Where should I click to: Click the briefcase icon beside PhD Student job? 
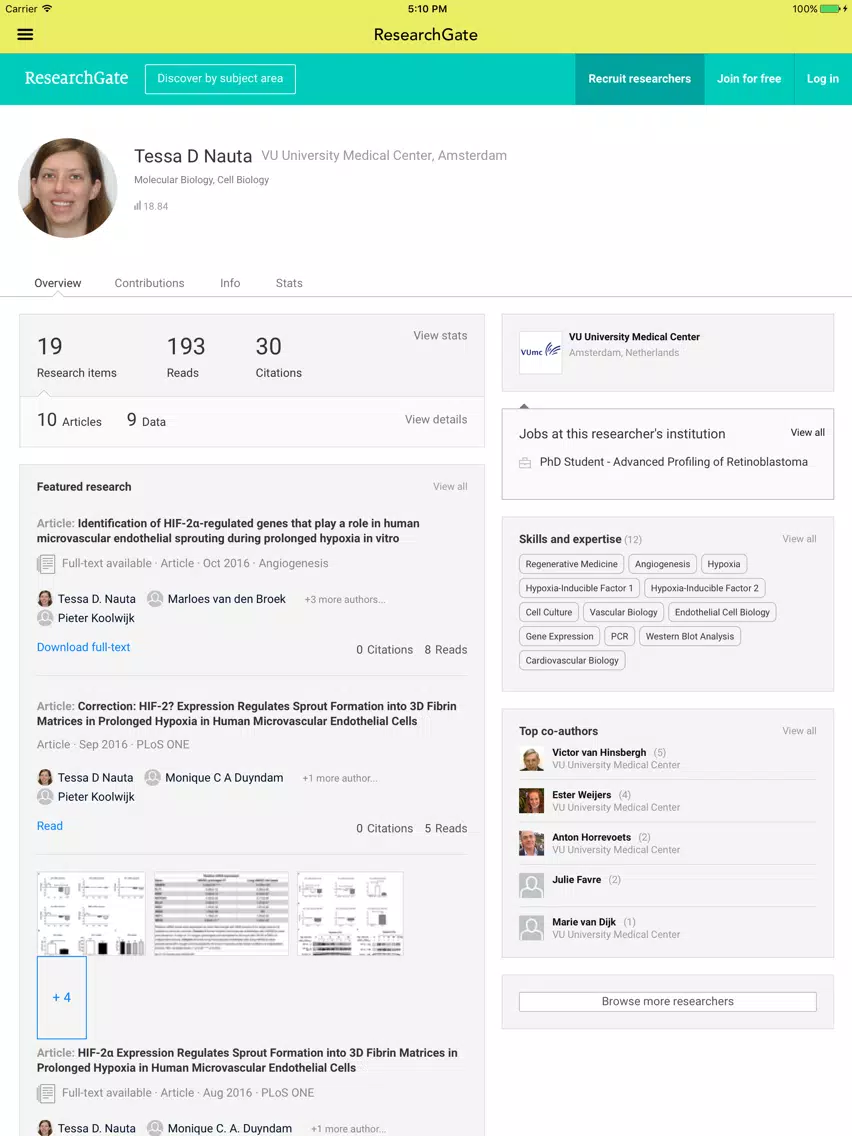(x=525, y=463)
